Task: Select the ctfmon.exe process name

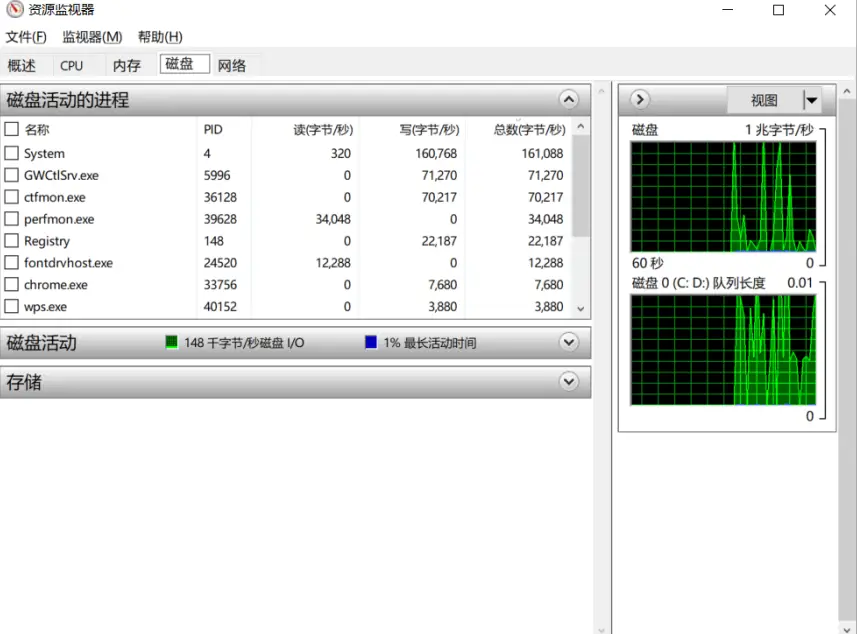Action: 55,197
